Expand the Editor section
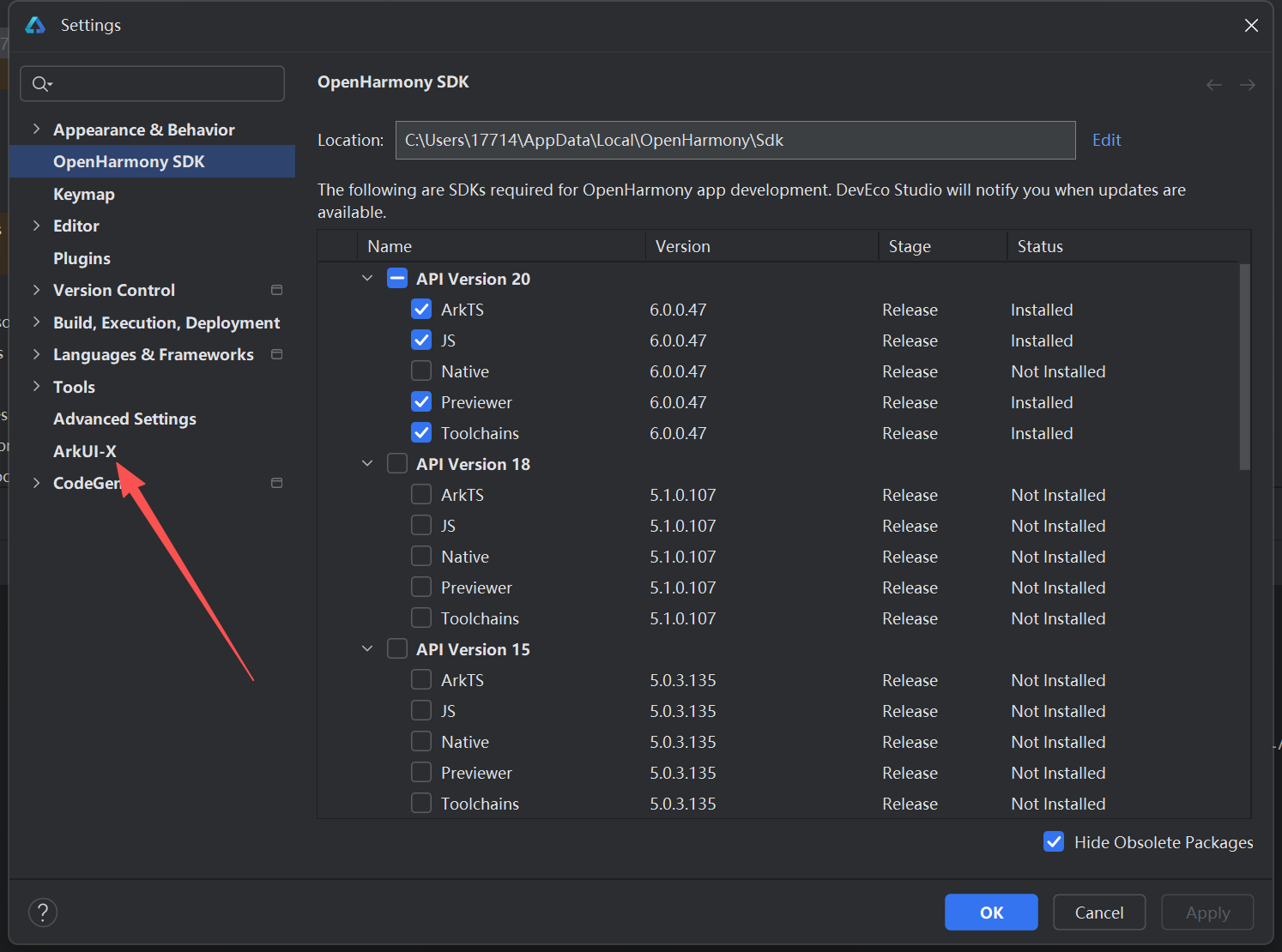 pos(36,226)
